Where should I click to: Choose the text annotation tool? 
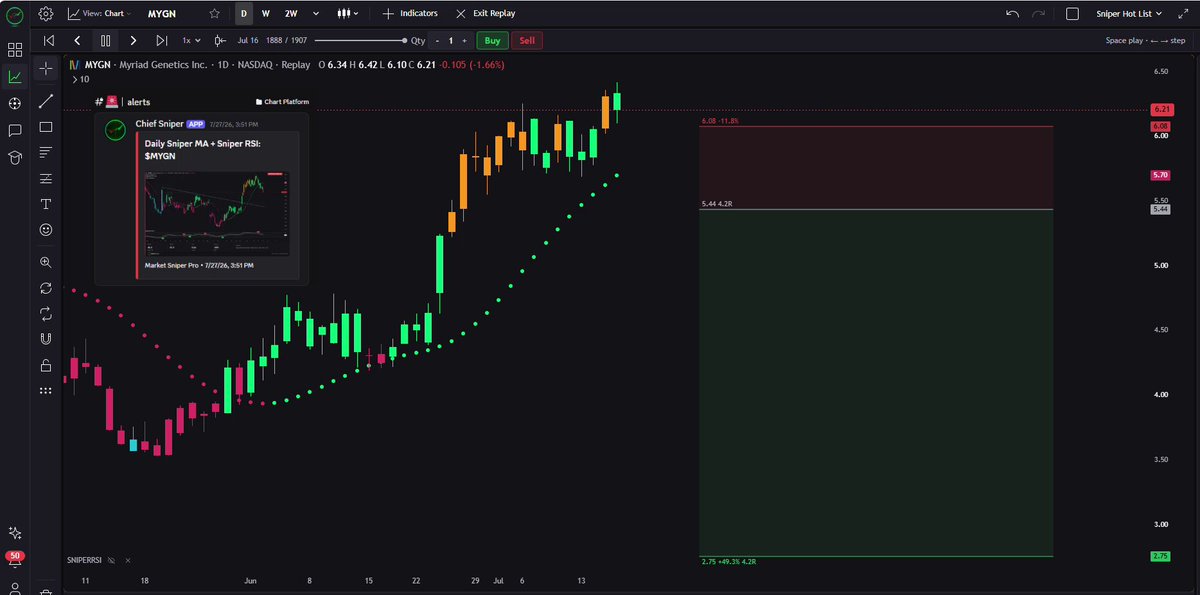pyautogui.click(x=46, y=203)
